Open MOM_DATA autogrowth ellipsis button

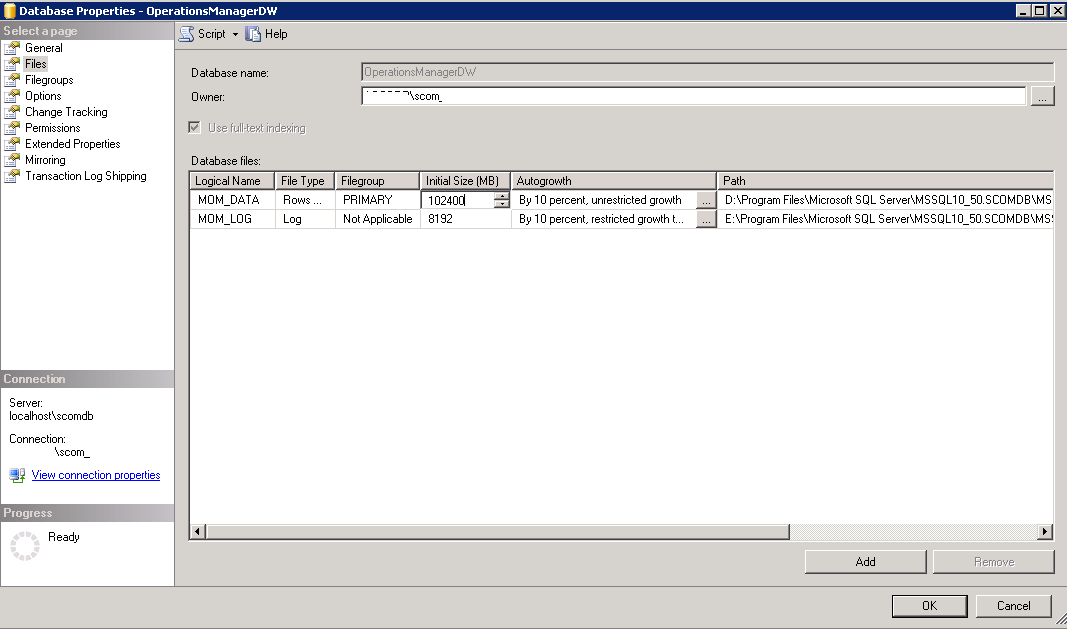click(706, 200)
